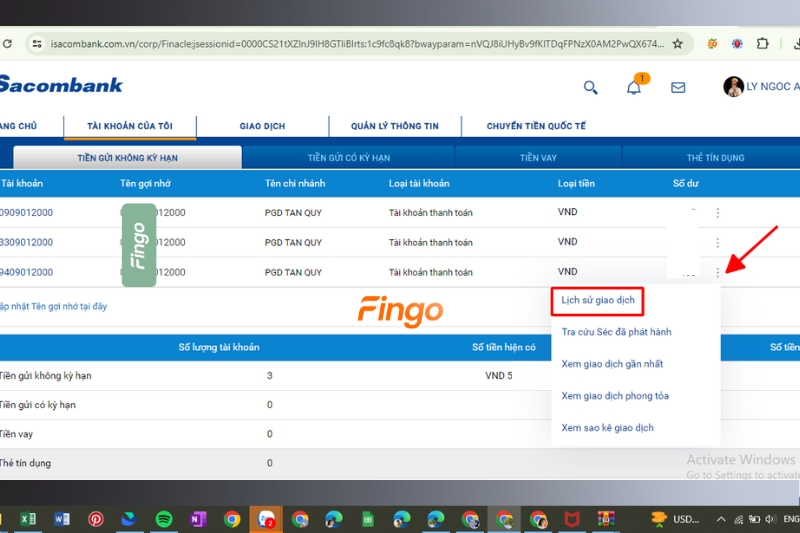Click PGD TAN QUY in 0909012000 row
This screenshot has height=533, width=800.
293,213
